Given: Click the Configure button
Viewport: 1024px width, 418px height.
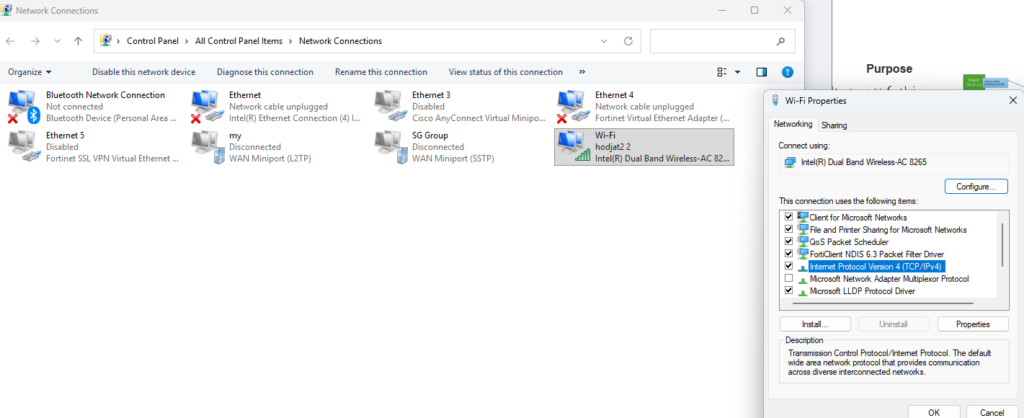Looking at the screenshot, I should click(976, 187).
